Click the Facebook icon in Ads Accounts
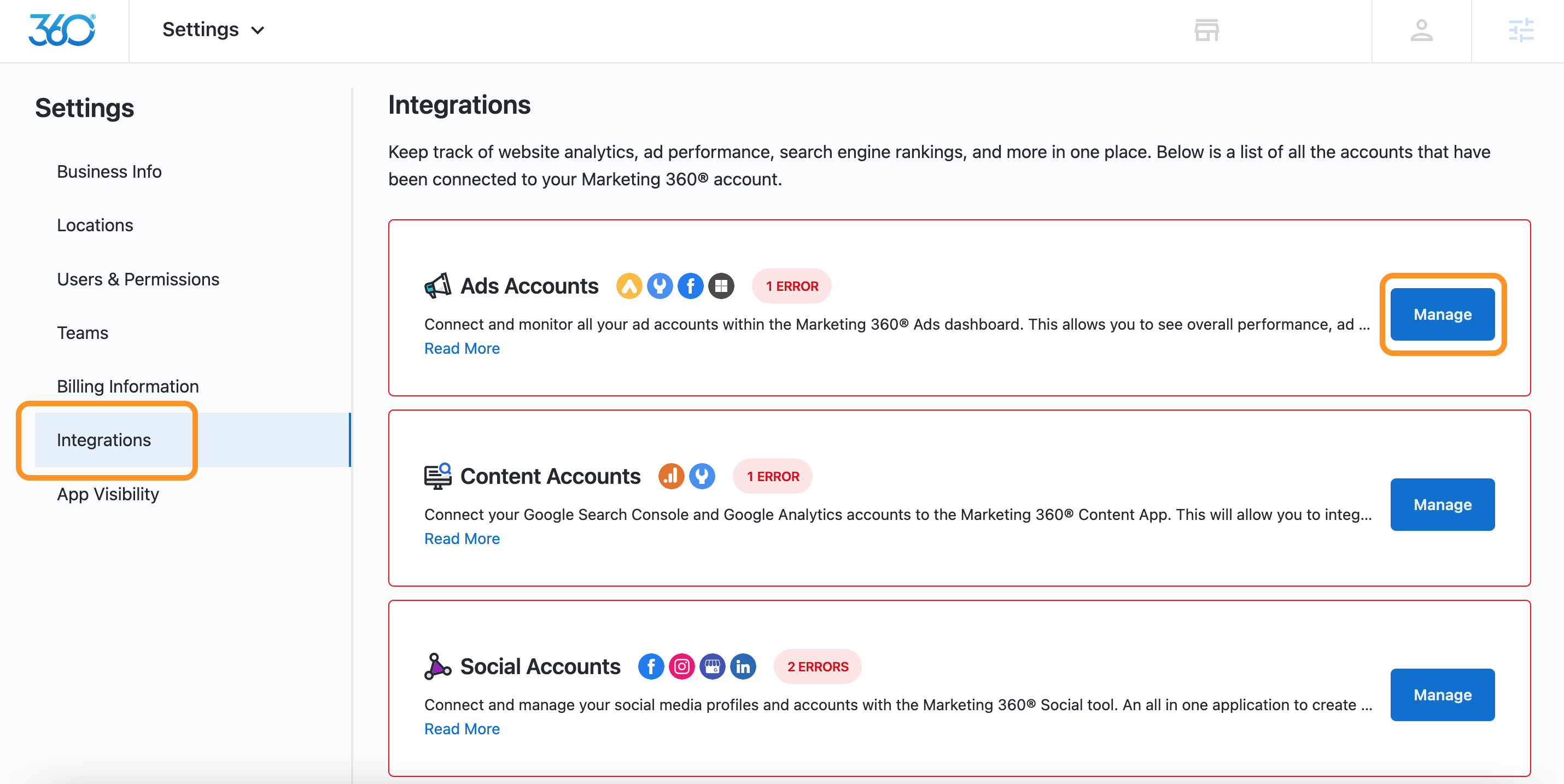The image size is (1564, 784). click(690, 286)
